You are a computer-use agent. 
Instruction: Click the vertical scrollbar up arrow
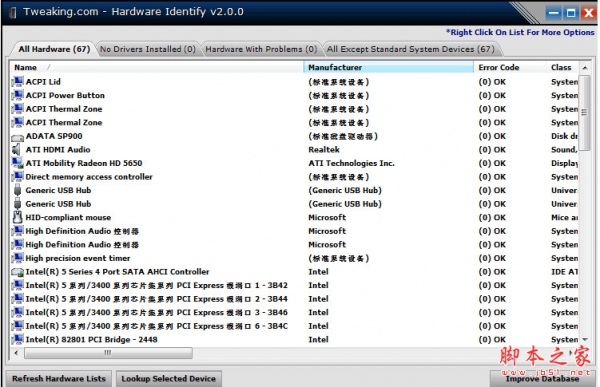[585, 68]
